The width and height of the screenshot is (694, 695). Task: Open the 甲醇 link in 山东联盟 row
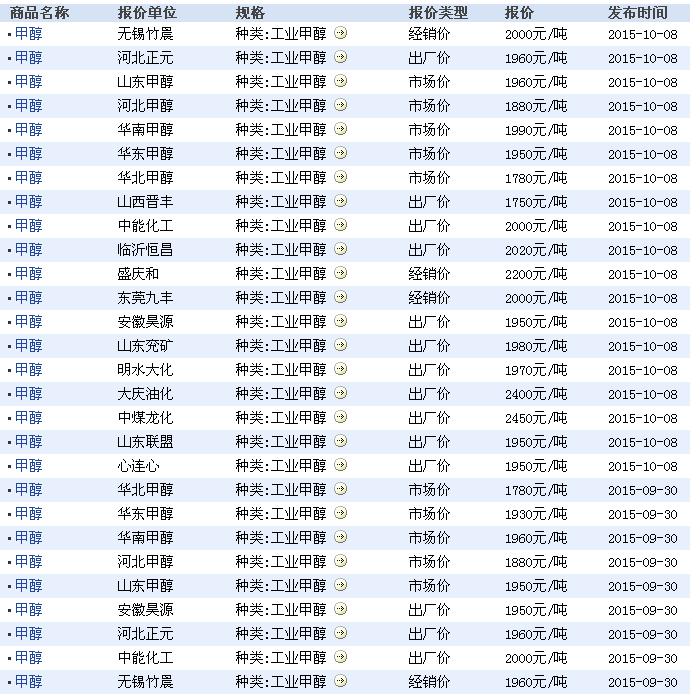coord(29,441)
